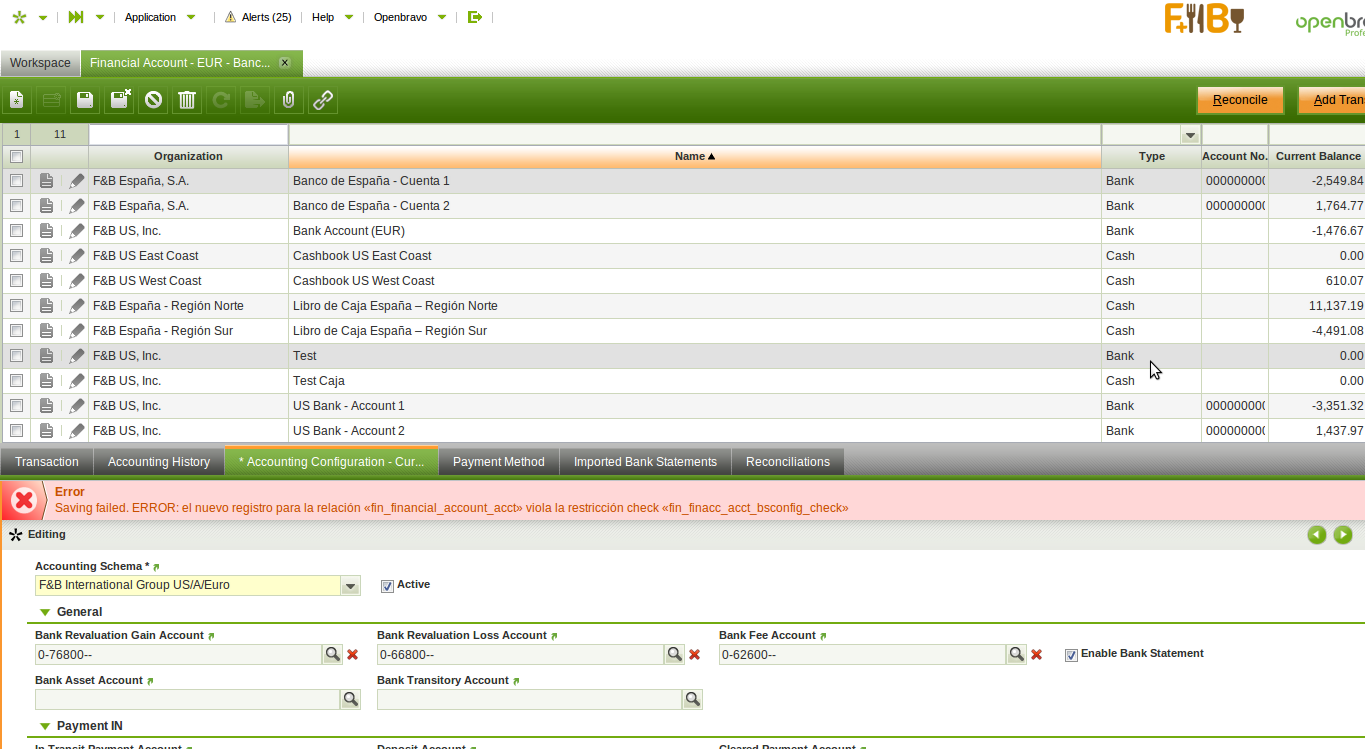Check the US Bank - Account 2 row checkbox
Viewport: 1365px width, 749px height.
coord(16,431)
